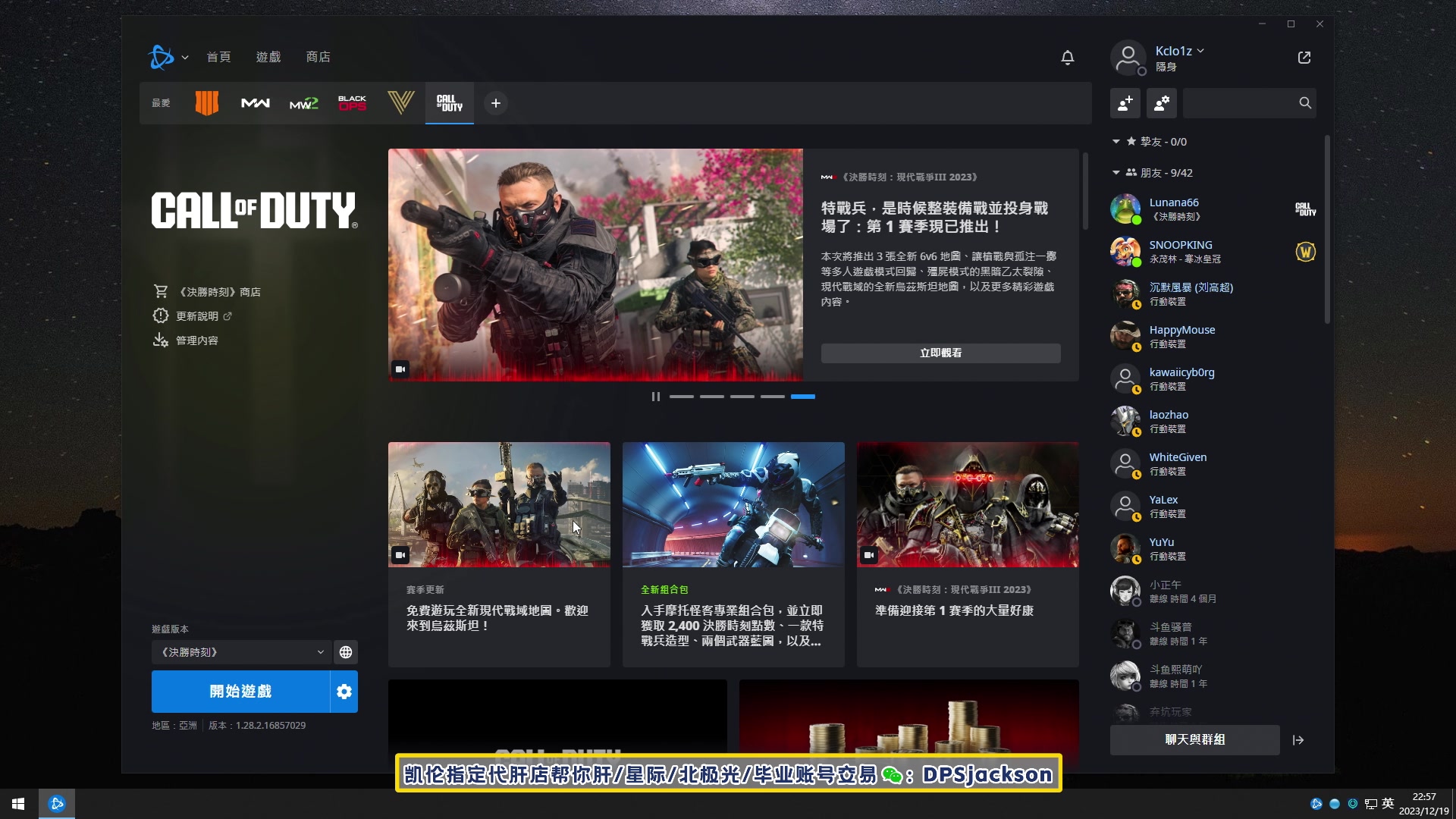Open the 賽季更新 Urzikstan news card
Image resolution: width=1456 pixels, height=819 pixels.
[499, 554]
